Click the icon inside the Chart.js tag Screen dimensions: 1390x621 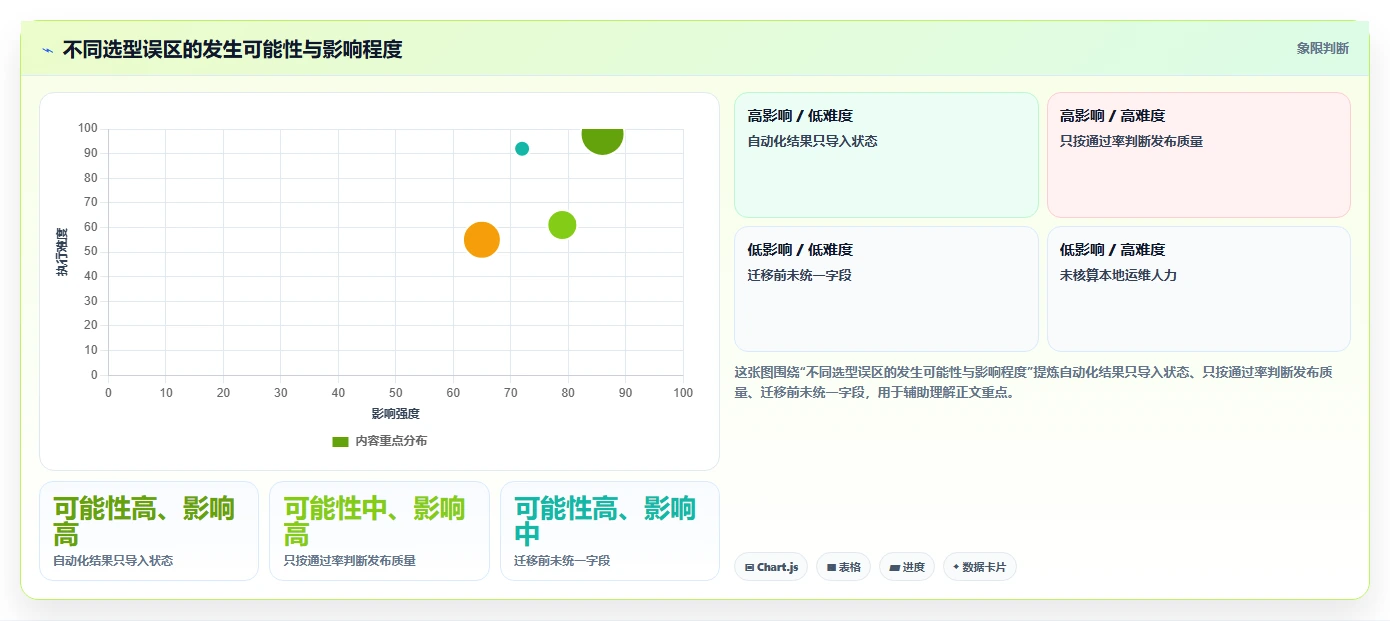(x=749, y=567)
